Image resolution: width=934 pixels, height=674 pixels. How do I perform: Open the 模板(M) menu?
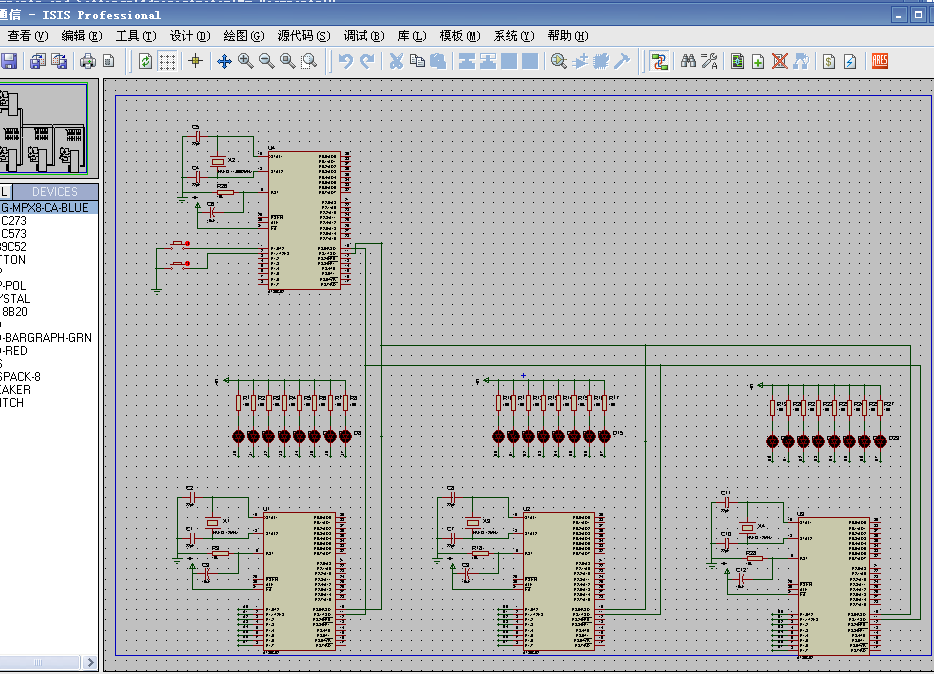(x=460, y=36)
